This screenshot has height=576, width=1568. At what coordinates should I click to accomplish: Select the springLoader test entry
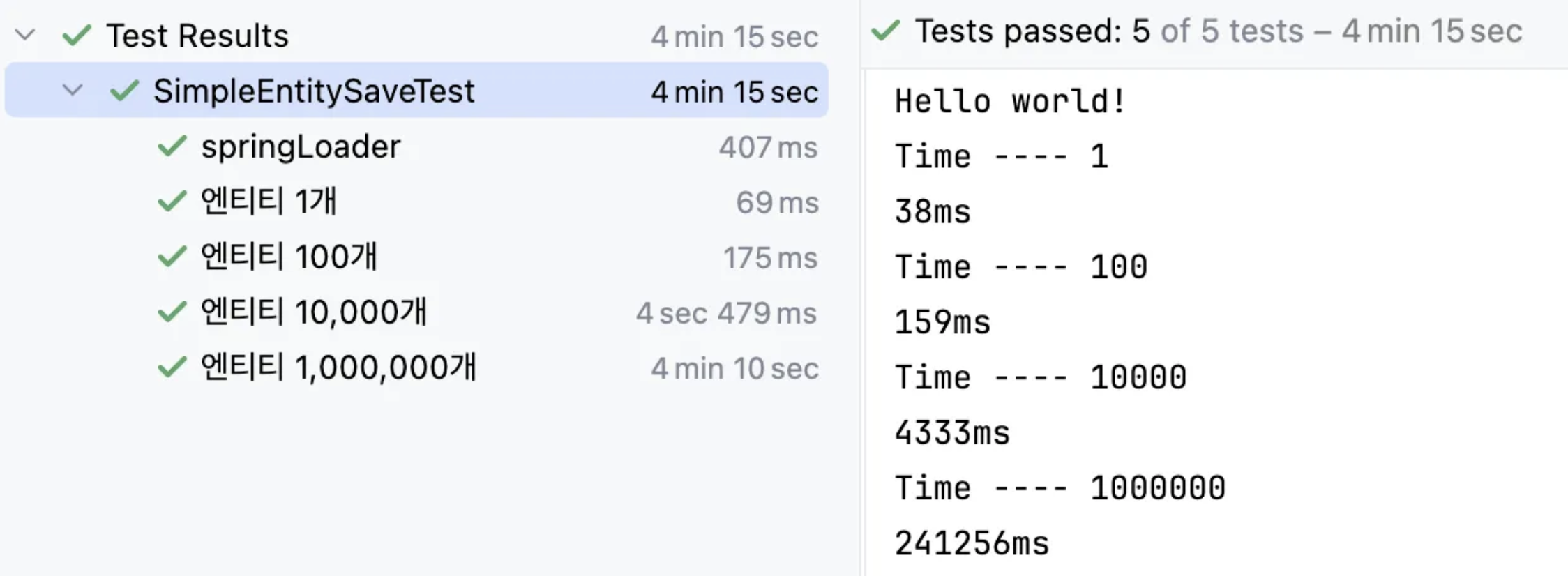[417, 146]
